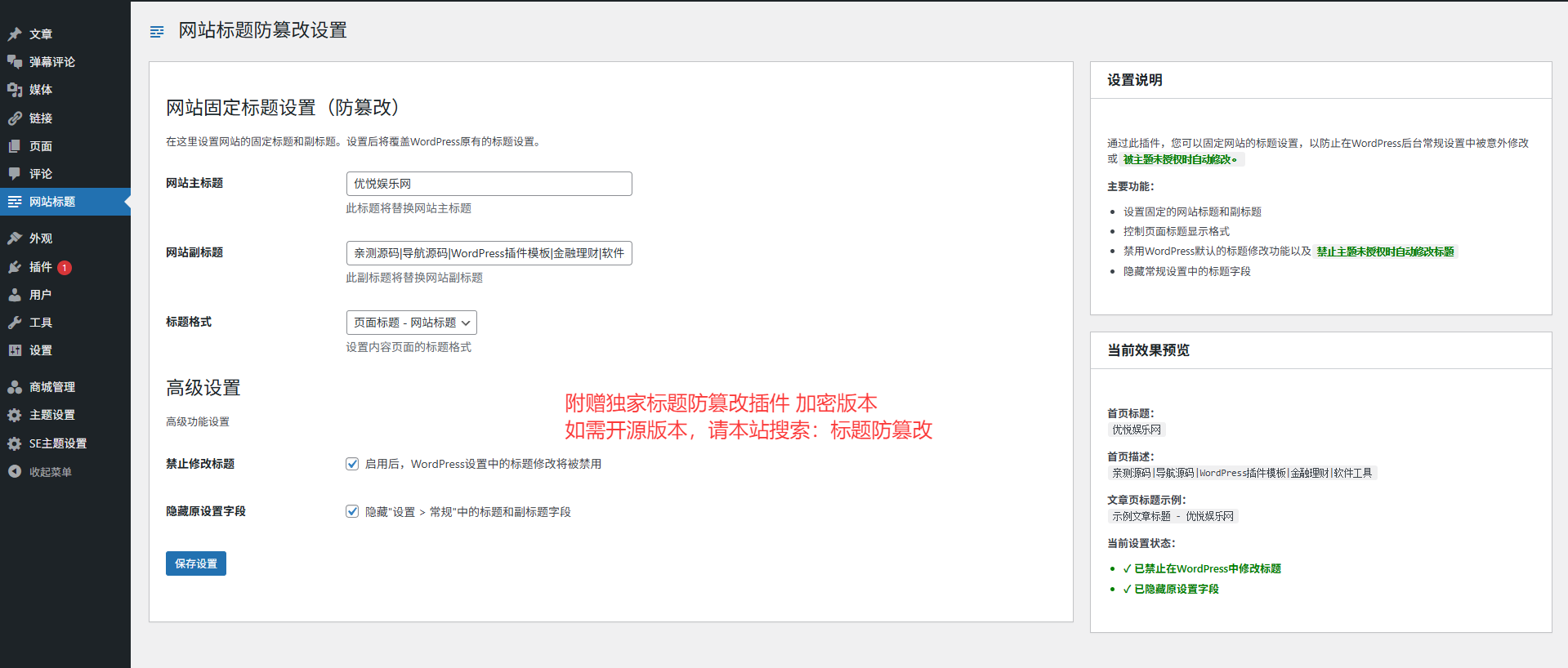Click the 网站主标题 text field
Image resolution: width=1568 pixels, height=668 pixels.
(x=489, y=184)
